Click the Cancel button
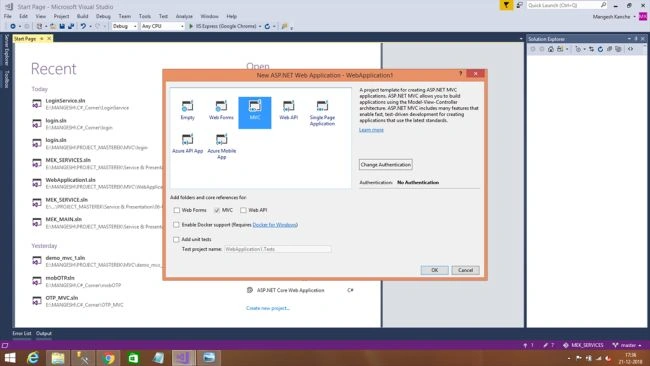This screenshot has width=650, height=366. point(466,270)
